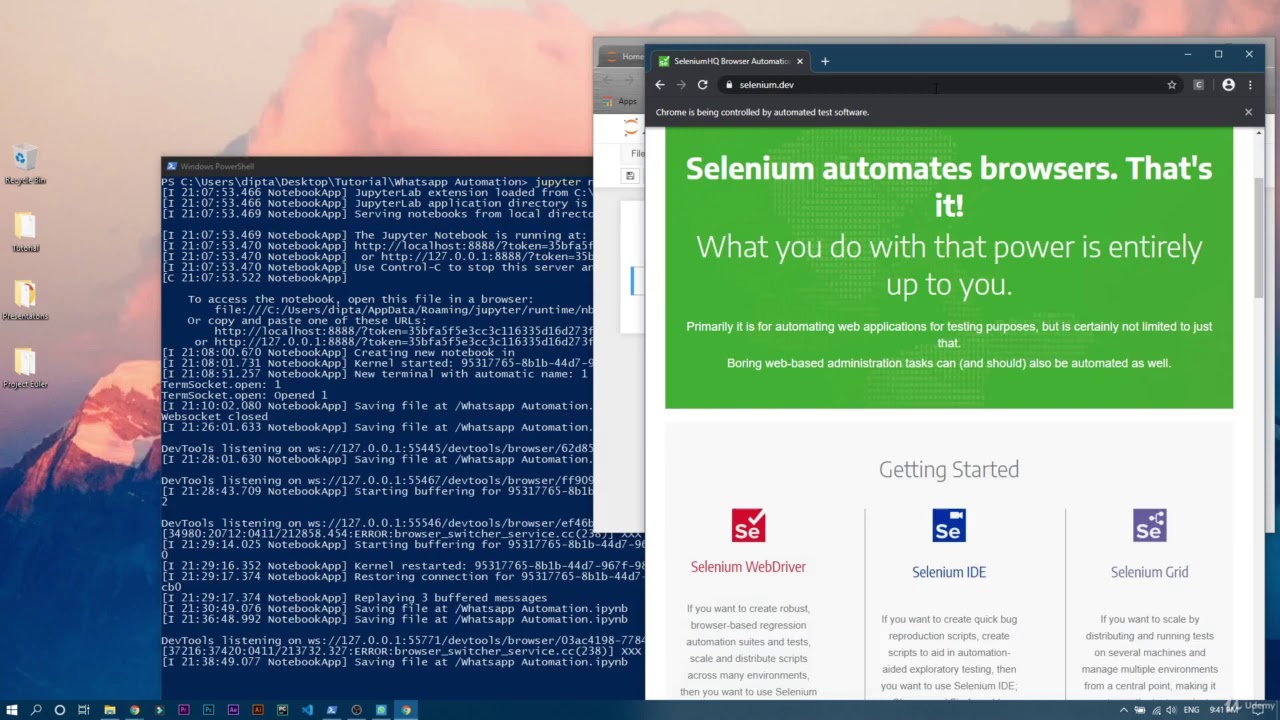Reload the selenium.dev page
Viewport: 1280px width, 720px height.
click(703, 85)
